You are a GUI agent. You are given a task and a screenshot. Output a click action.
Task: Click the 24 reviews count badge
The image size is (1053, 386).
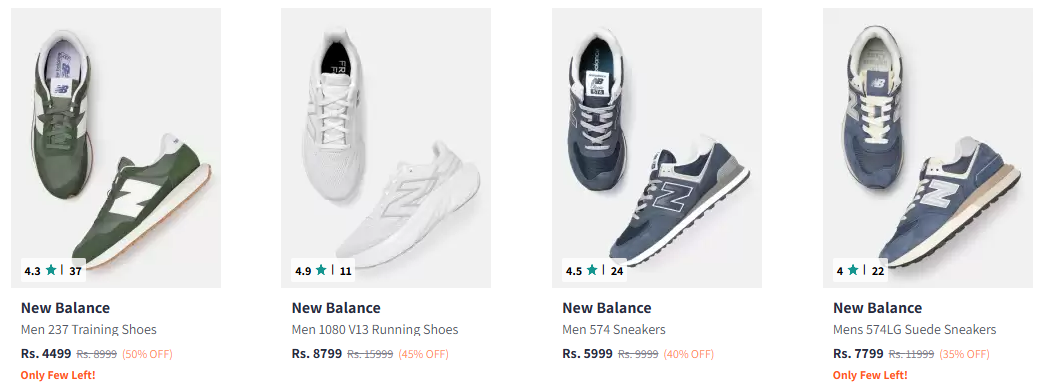[616, 271]
